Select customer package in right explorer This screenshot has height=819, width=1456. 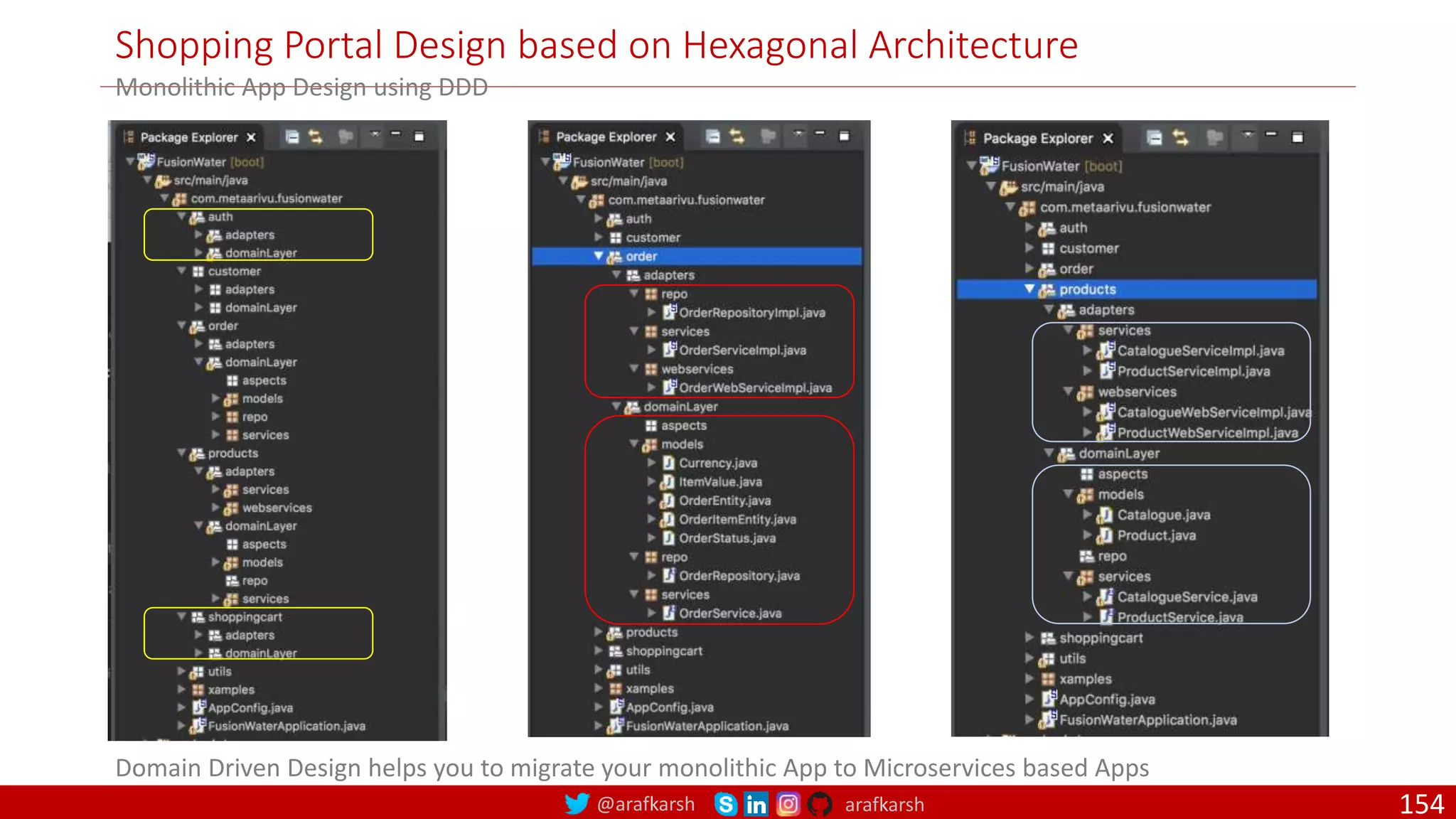[x=1088, y=249]
